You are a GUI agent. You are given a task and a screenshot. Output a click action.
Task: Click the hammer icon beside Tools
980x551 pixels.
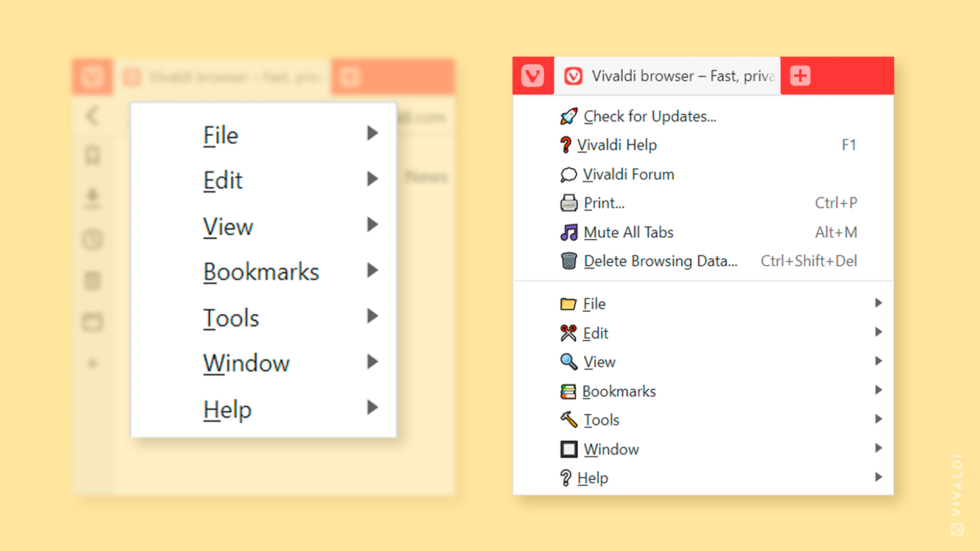[568, 420]
